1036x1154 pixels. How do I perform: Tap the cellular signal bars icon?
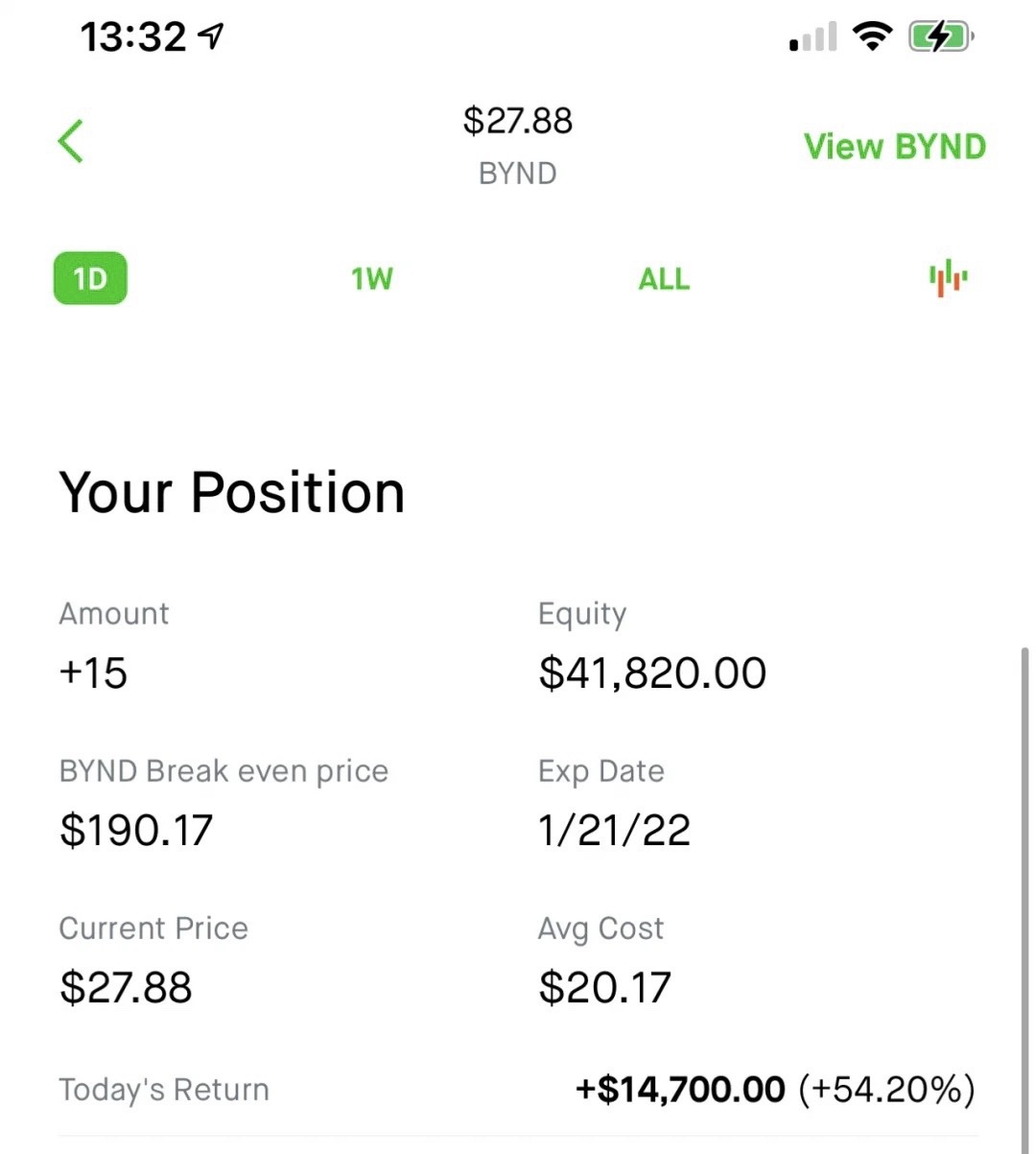[812, 37]
